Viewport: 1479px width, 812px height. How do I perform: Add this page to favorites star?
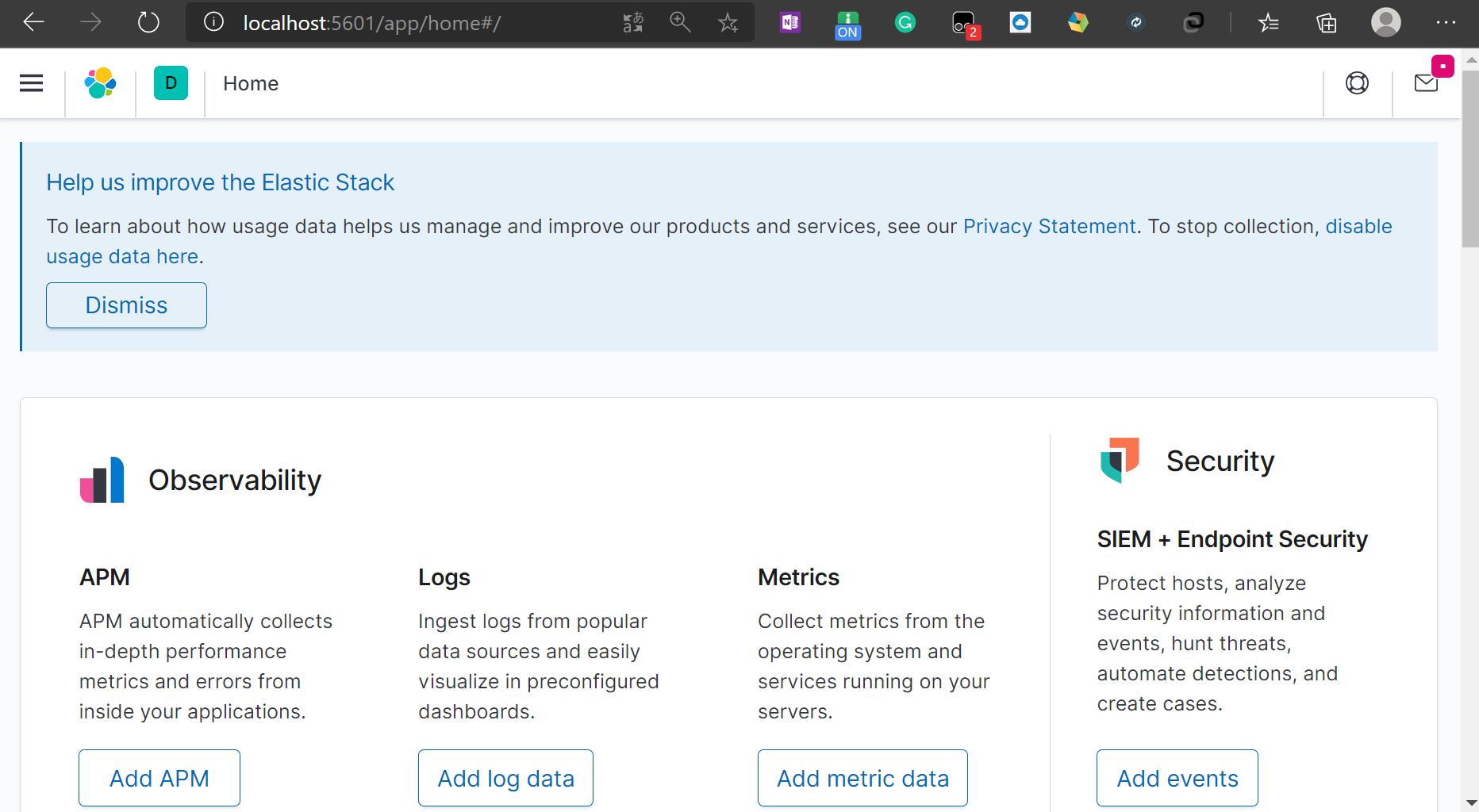[x=728, y=22]
